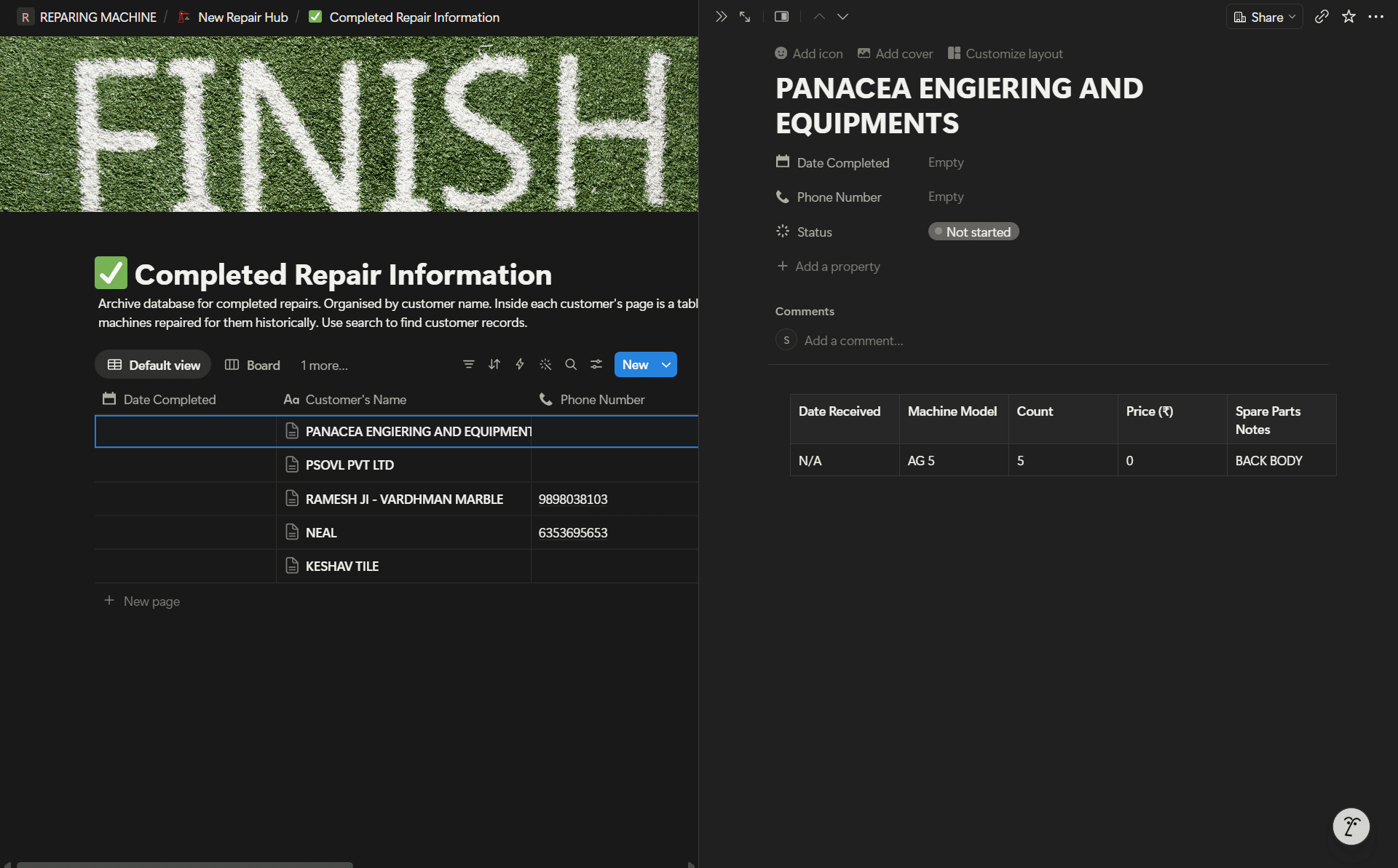Click the page icon in KESHAV TILE row

click(292, 566)
